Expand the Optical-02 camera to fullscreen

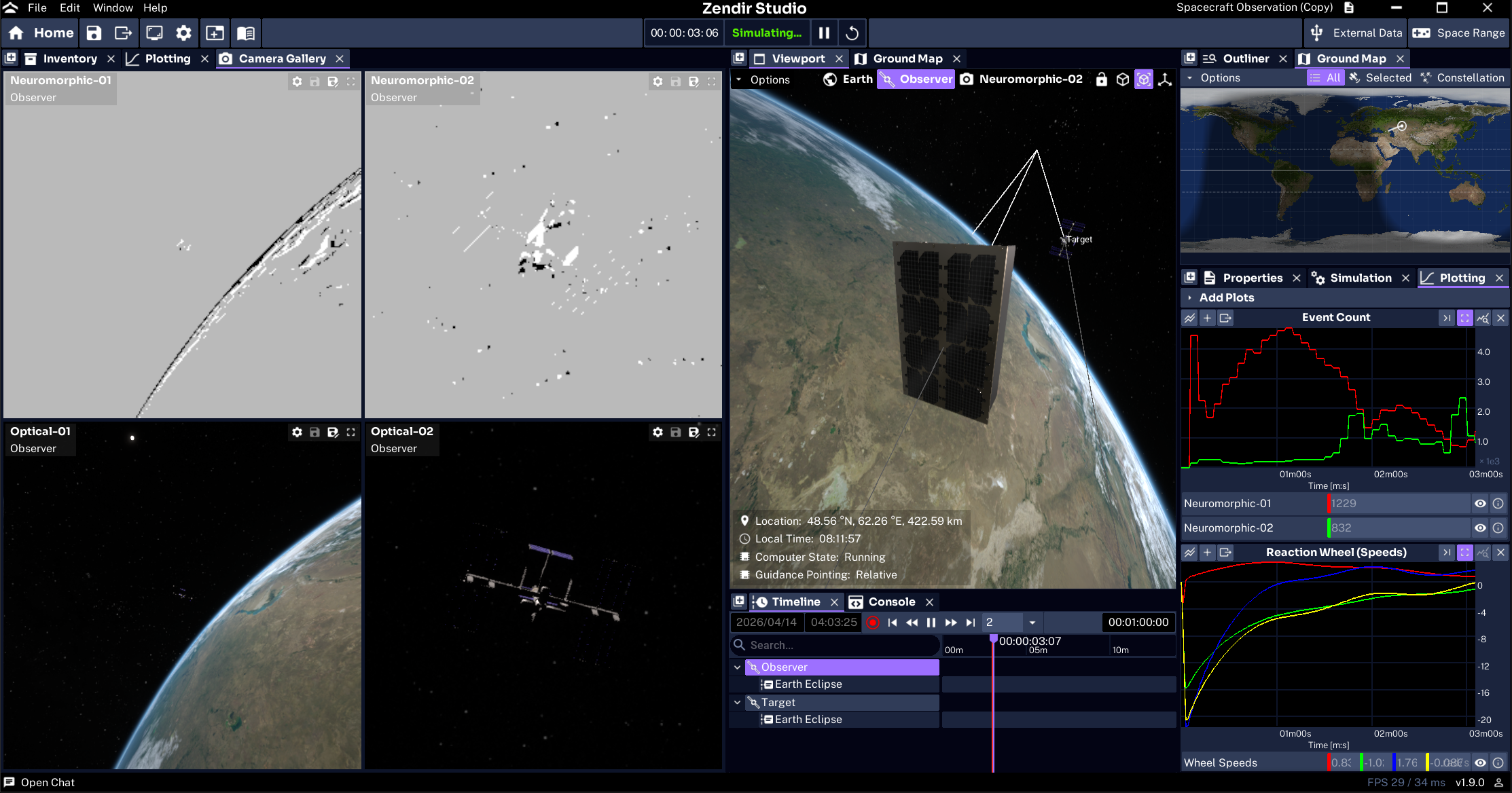pos(712,432)
